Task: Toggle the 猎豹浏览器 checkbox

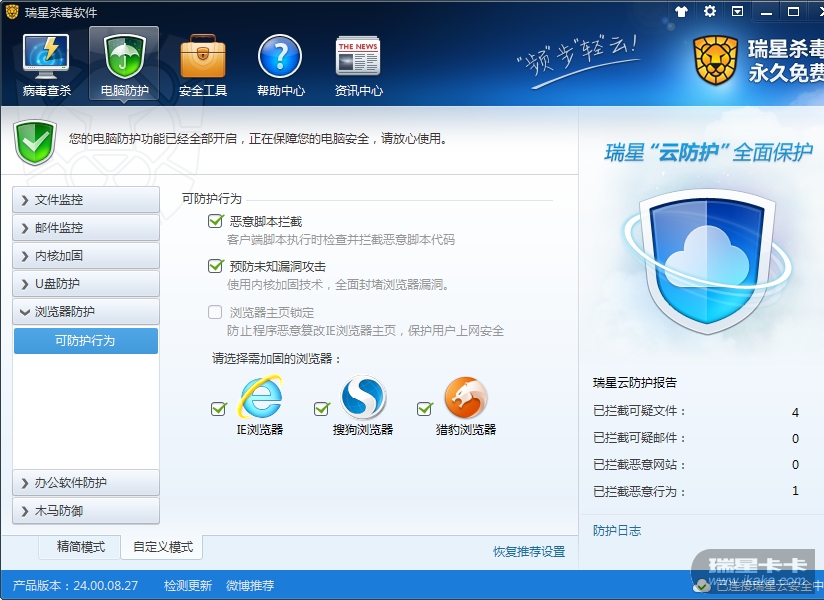Action: pyautogui.click(x=425, y=408)
